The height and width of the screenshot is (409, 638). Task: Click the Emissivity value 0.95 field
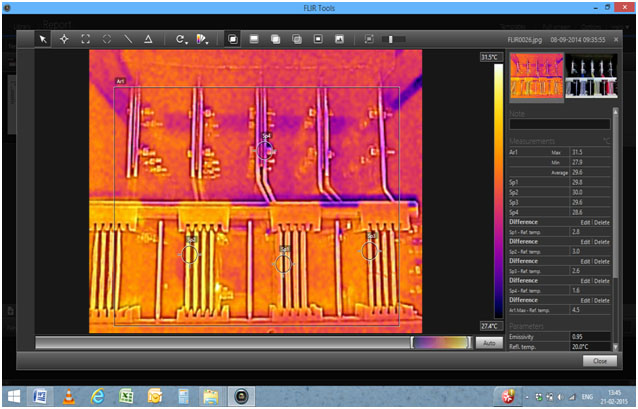tap(590, 337)
